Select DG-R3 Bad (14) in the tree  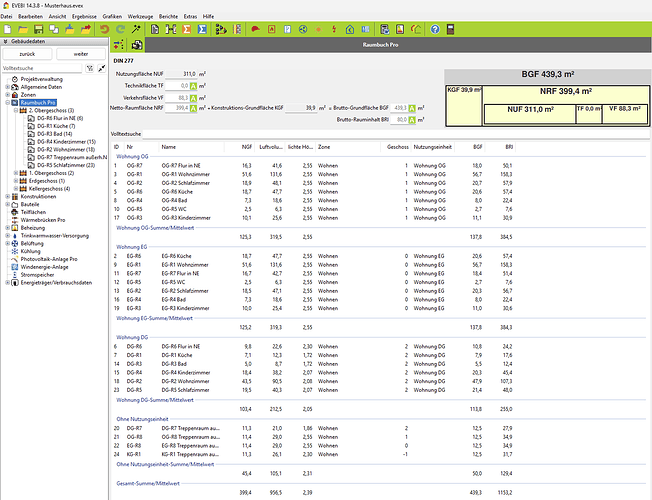coord(54,134)
